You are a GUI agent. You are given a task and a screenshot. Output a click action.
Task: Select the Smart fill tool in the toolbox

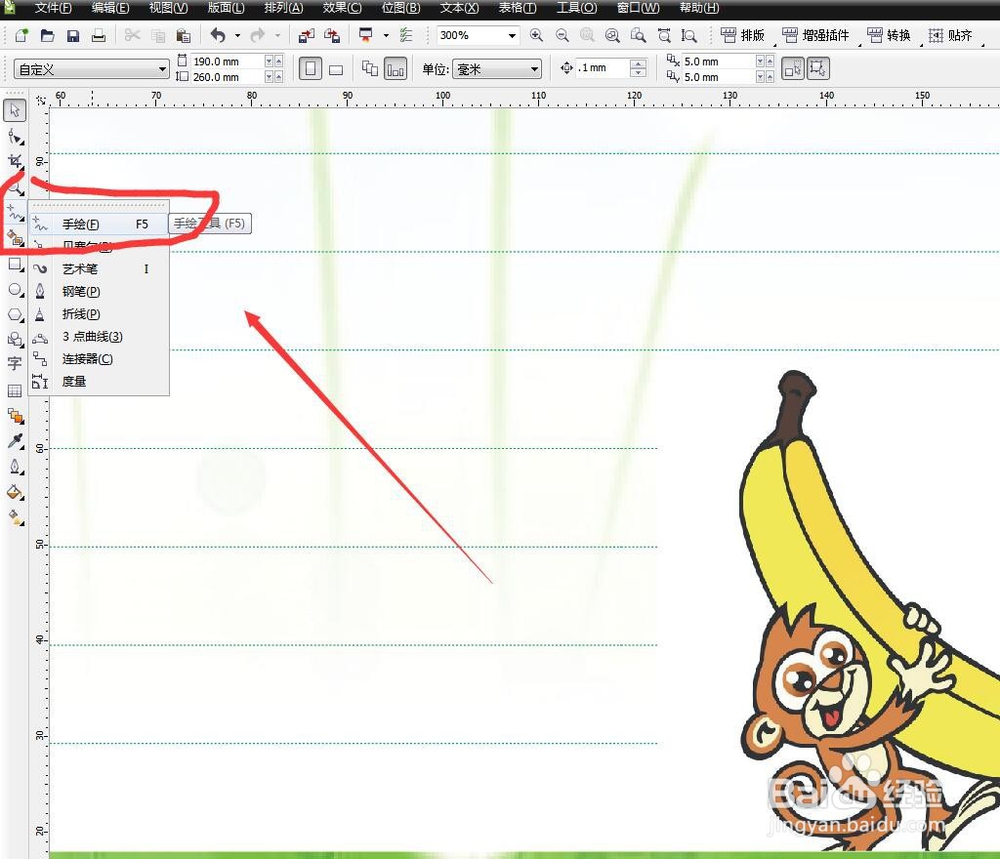pyautogui.click(x=15, y=239)
